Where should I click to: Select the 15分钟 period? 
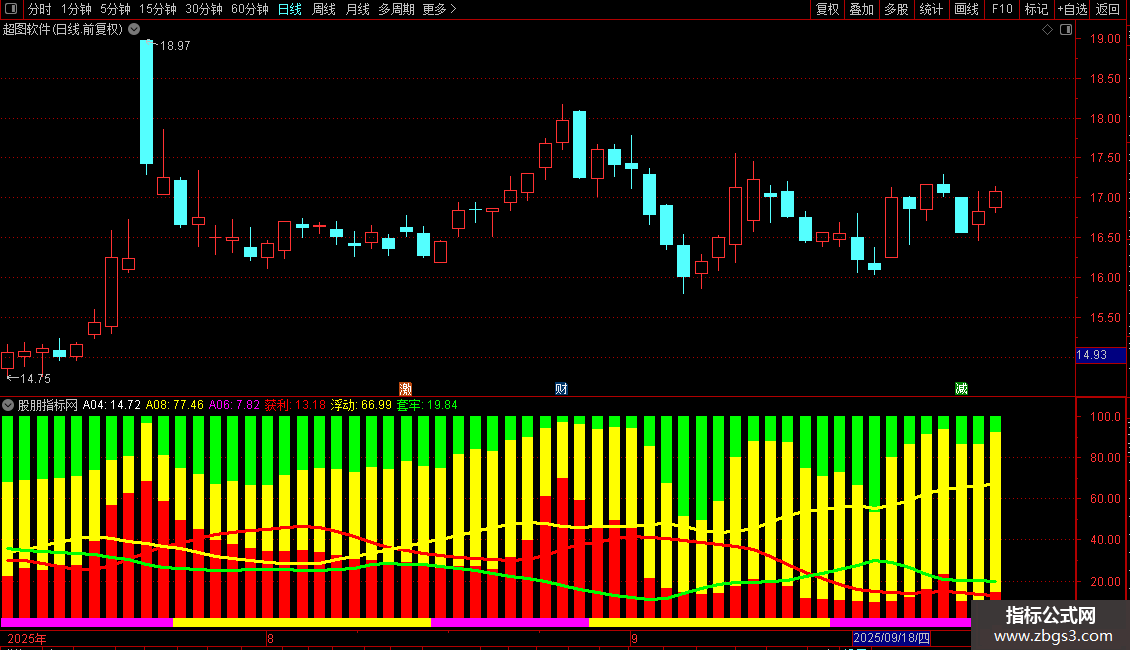[x=158, y=9]
